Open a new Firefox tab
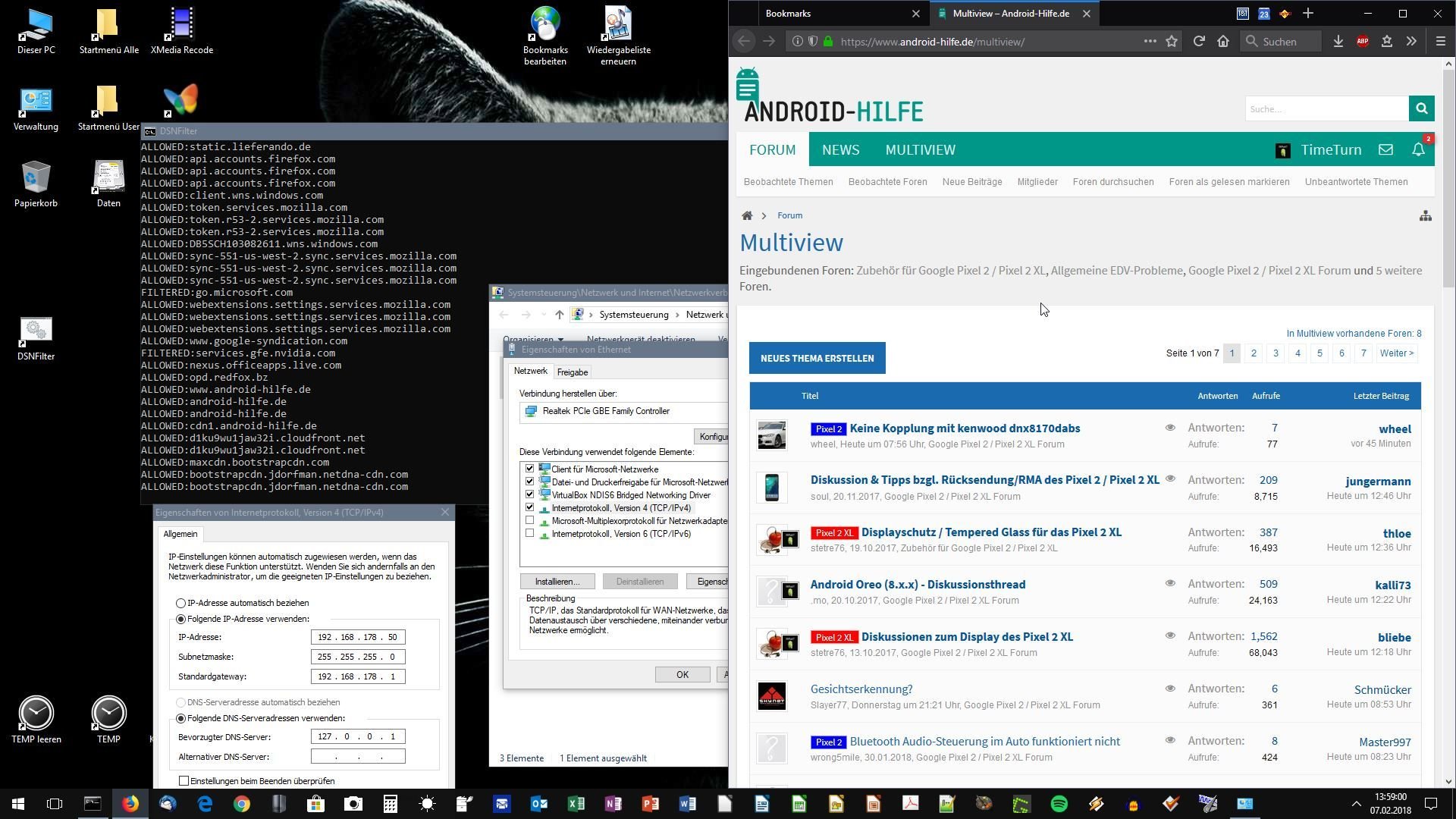1456x819 pixels. pos(1308,14)
